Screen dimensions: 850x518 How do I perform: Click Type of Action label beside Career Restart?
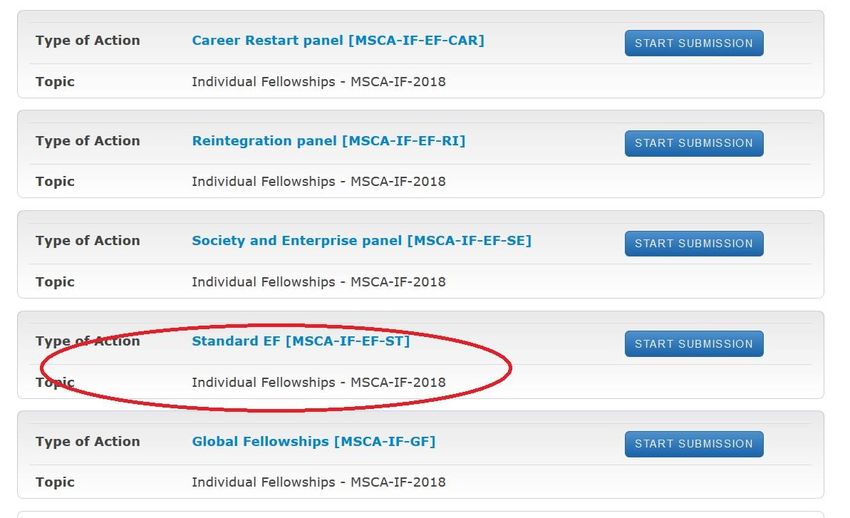(88, 41)
